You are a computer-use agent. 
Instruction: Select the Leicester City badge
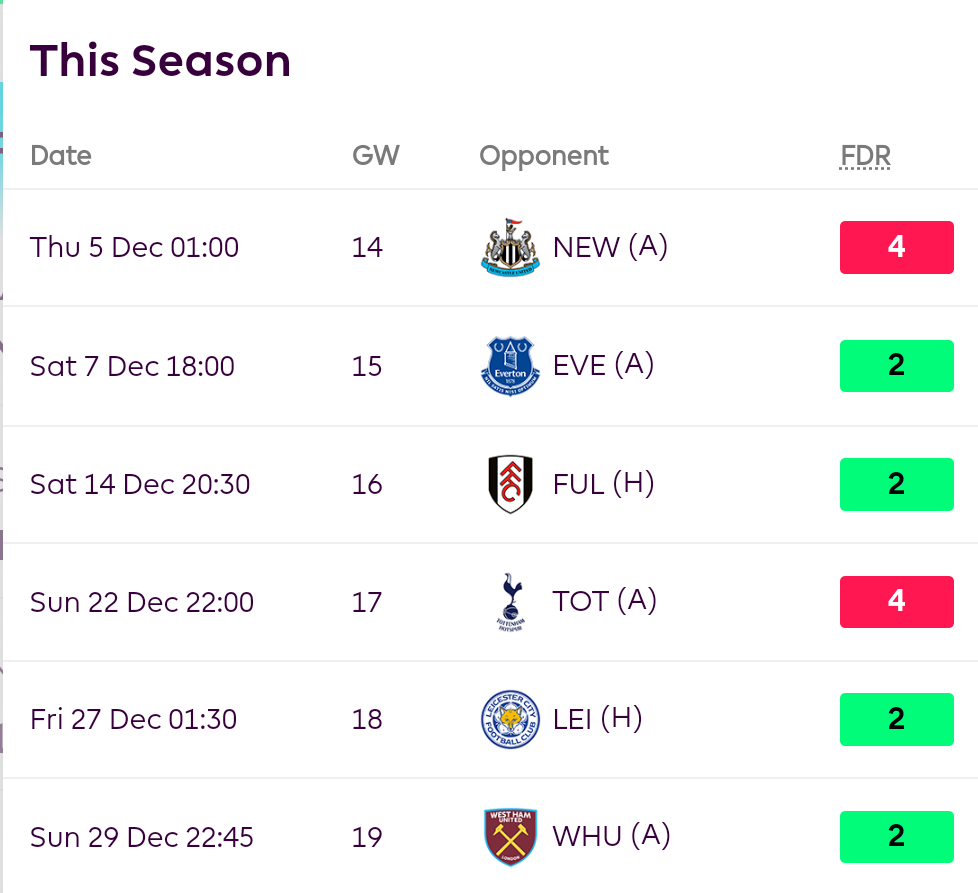pos(510,719)
